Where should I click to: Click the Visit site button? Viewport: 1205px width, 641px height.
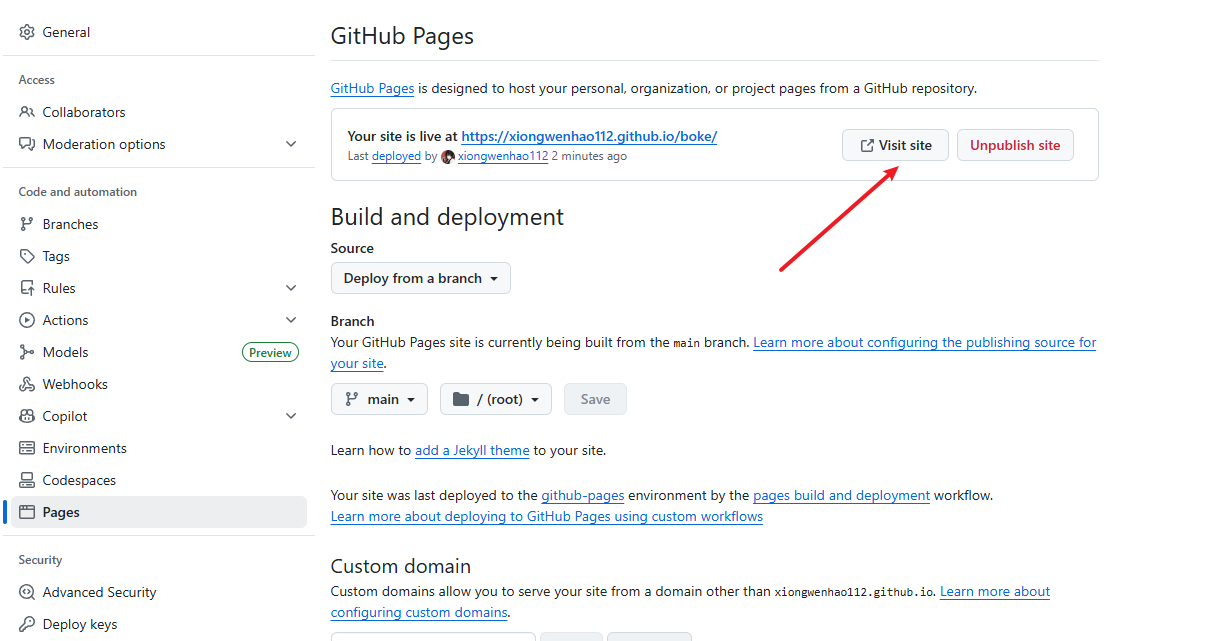pyautogui.click(x=895, y=145)
